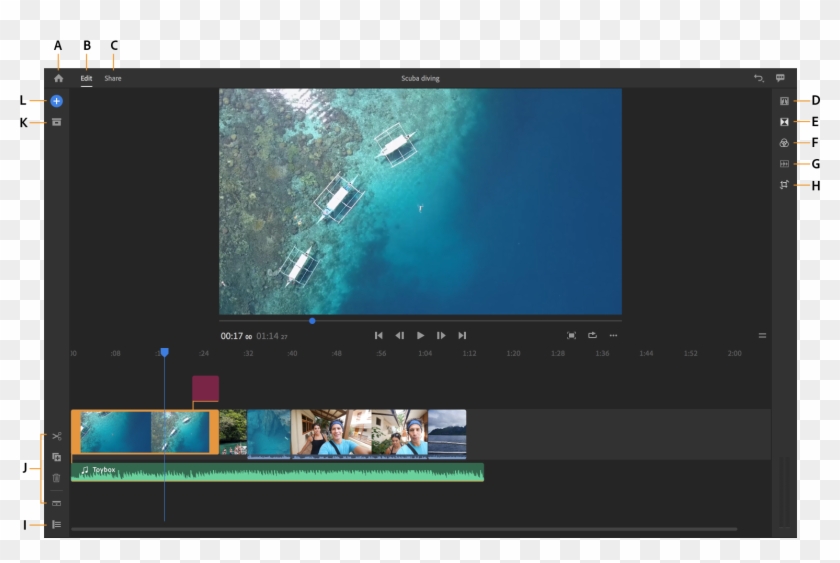
Task: Open the Transitions panel icon
Action: 784,122
